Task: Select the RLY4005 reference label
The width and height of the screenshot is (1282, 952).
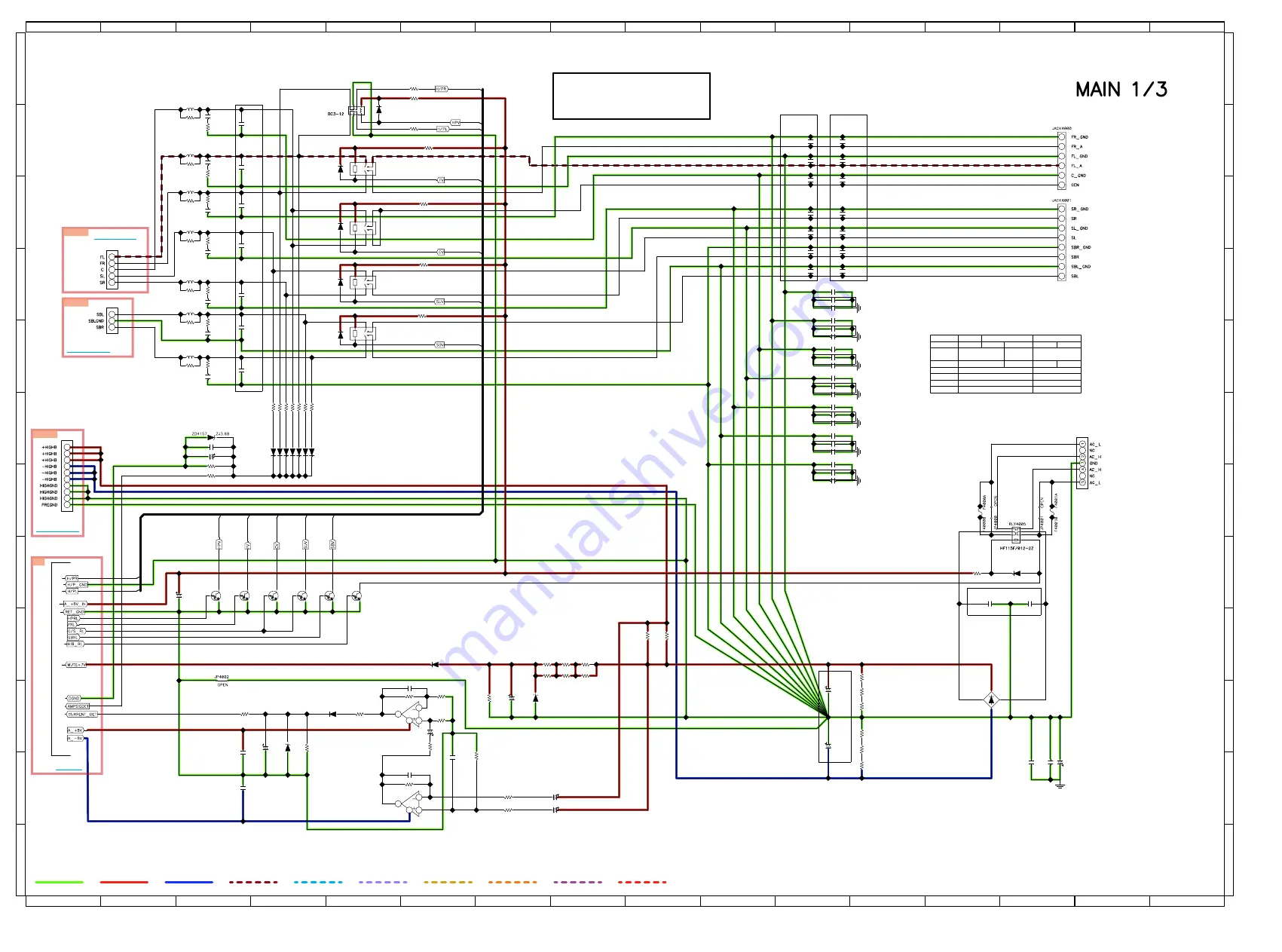Action: pos(1017,525)
